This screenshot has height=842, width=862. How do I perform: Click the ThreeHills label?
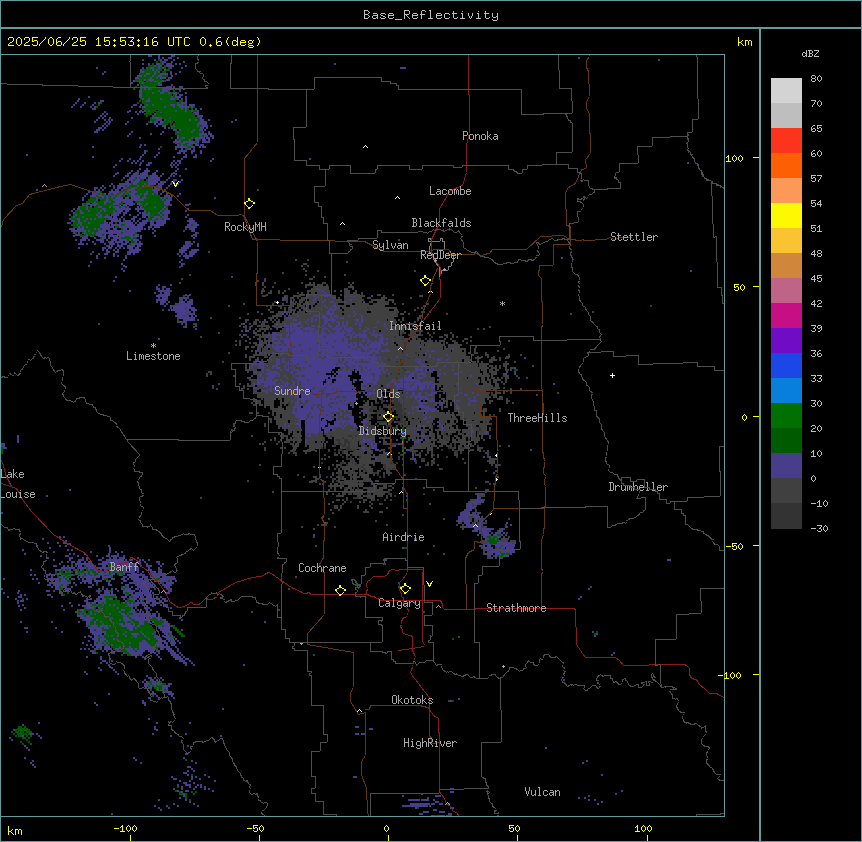coord(537,418)
